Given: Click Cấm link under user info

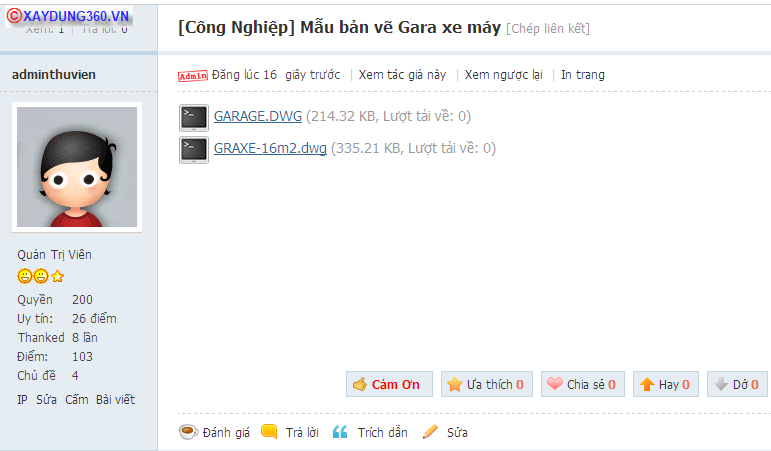Looking at the screenshot, I should click(x=77, y=399).
